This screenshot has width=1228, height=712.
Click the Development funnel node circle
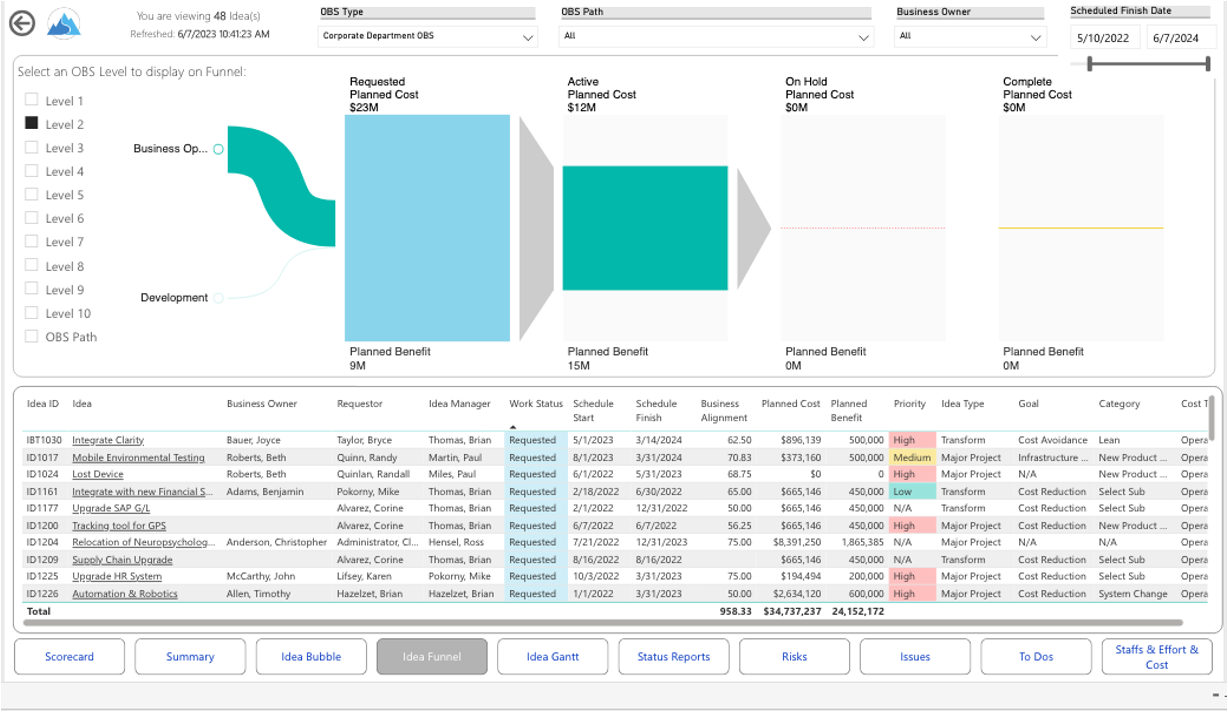pyautogui.click(x=218, y=298)
